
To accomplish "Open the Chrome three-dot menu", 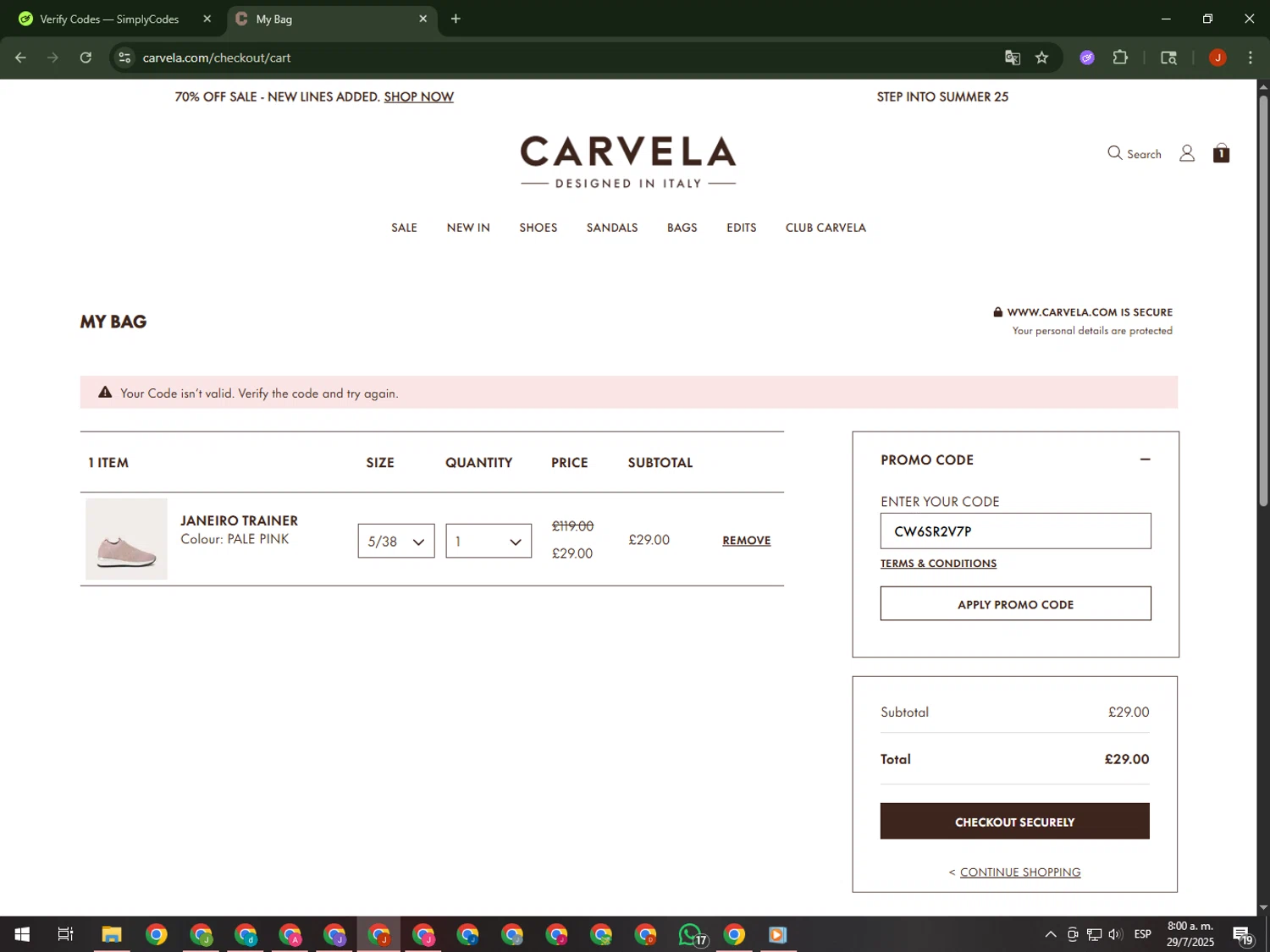I will (1250, 58).
